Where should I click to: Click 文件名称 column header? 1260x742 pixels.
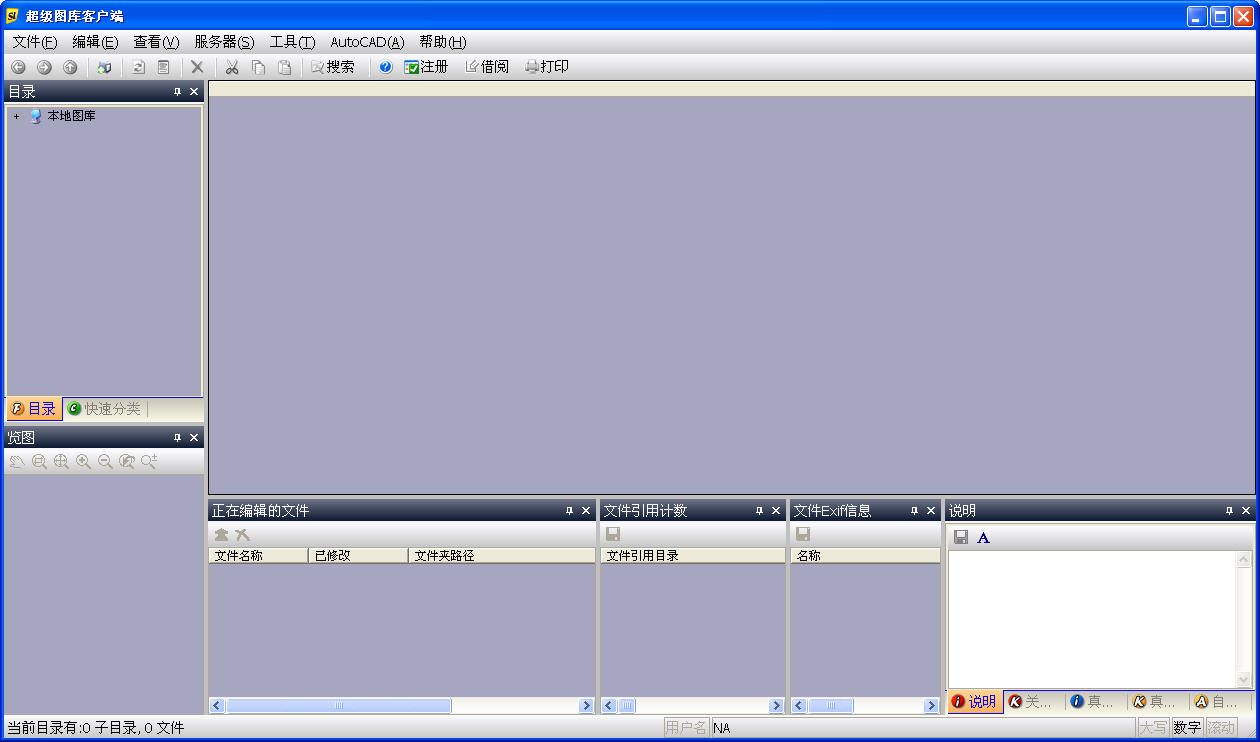[258, 556]
